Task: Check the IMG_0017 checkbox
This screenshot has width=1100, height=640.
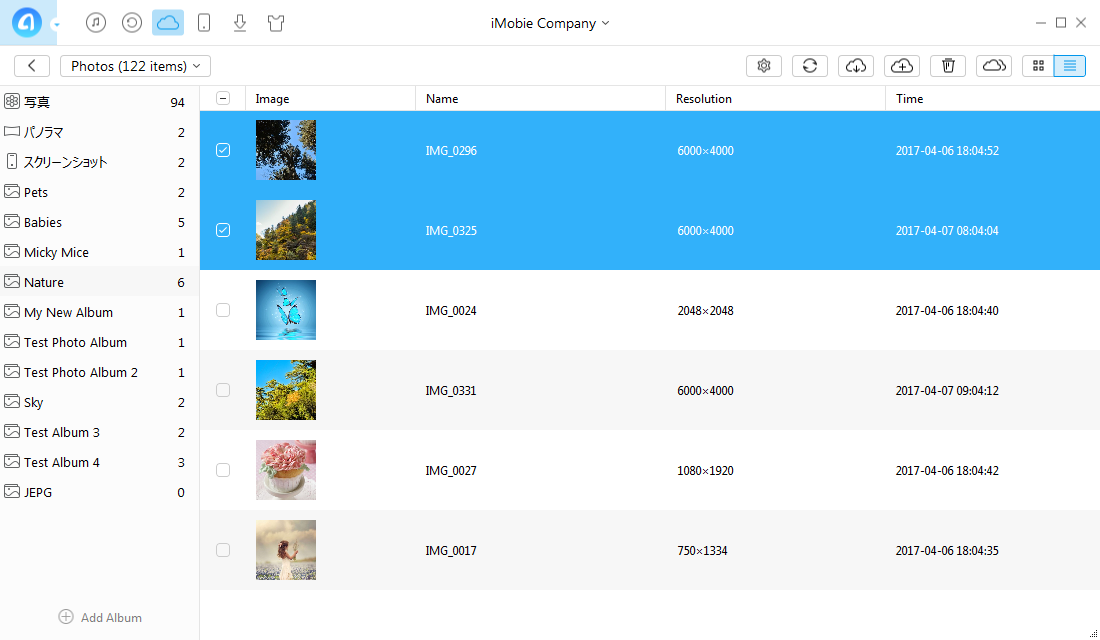Action: 223,550
